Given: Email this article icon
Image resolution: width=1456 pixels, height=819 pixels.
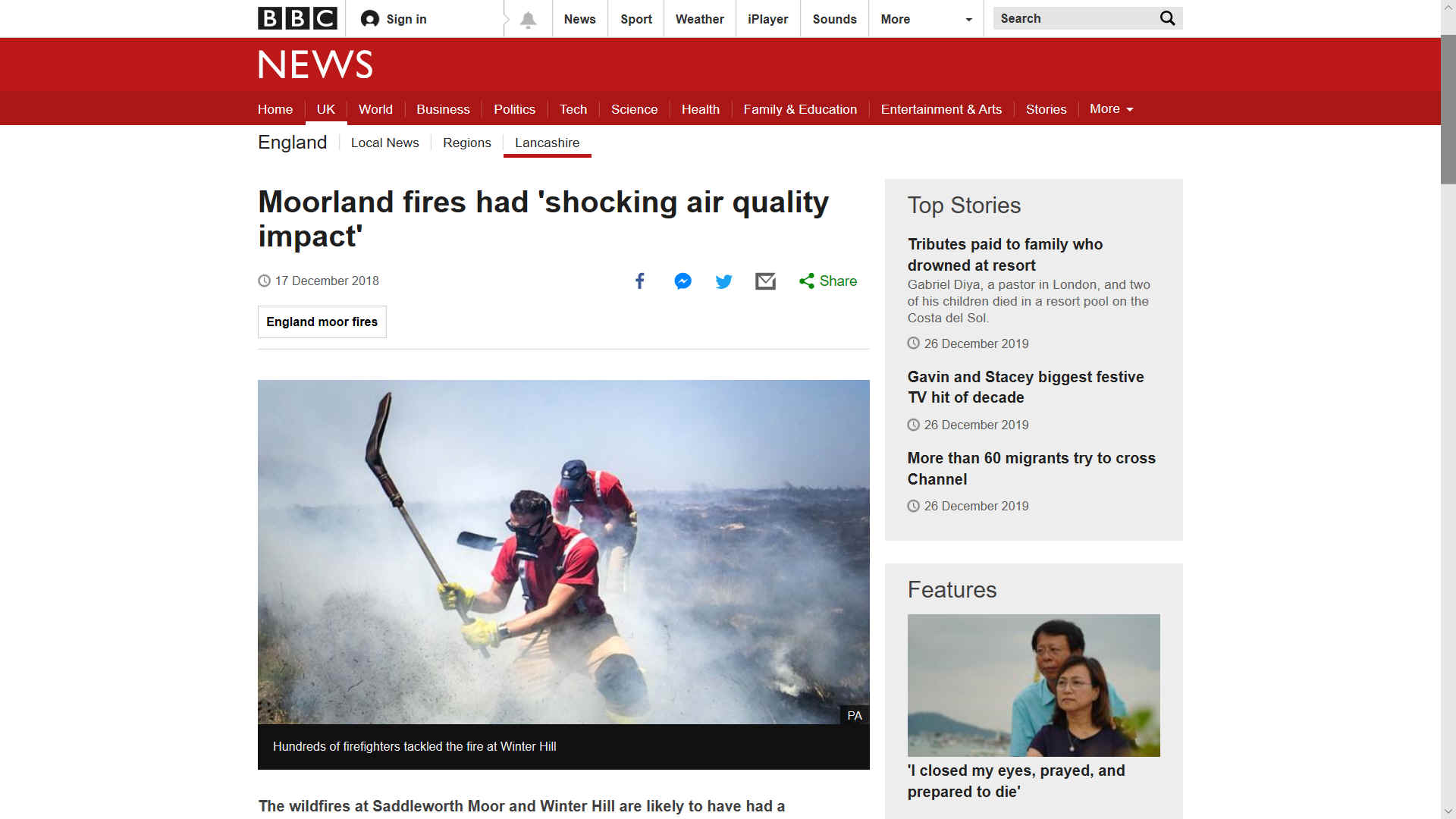Looking at the screenshot, I should [x=765, y=281].
